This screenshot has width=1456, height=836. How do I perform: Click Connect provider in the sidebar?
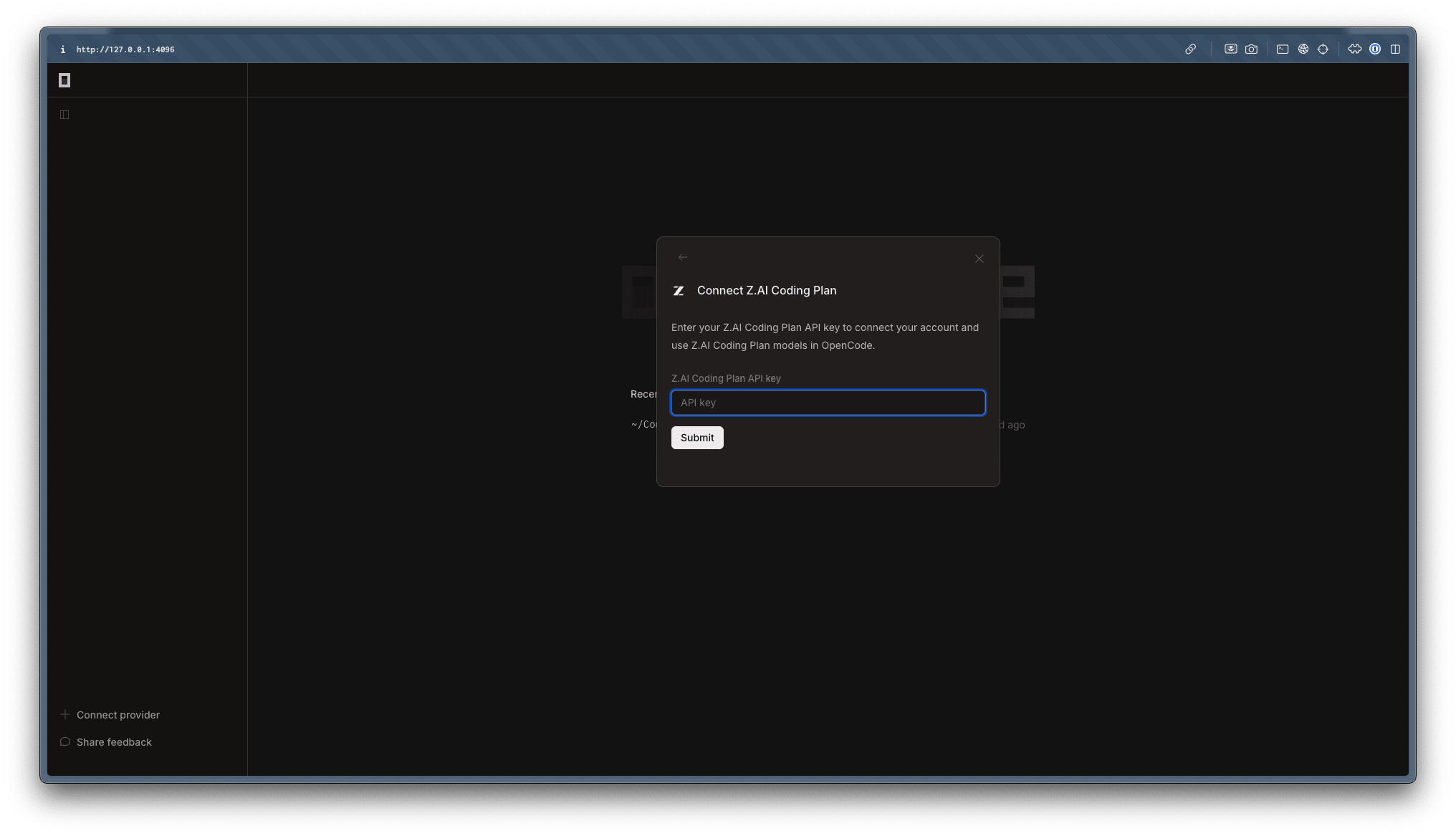click(118, 715)
